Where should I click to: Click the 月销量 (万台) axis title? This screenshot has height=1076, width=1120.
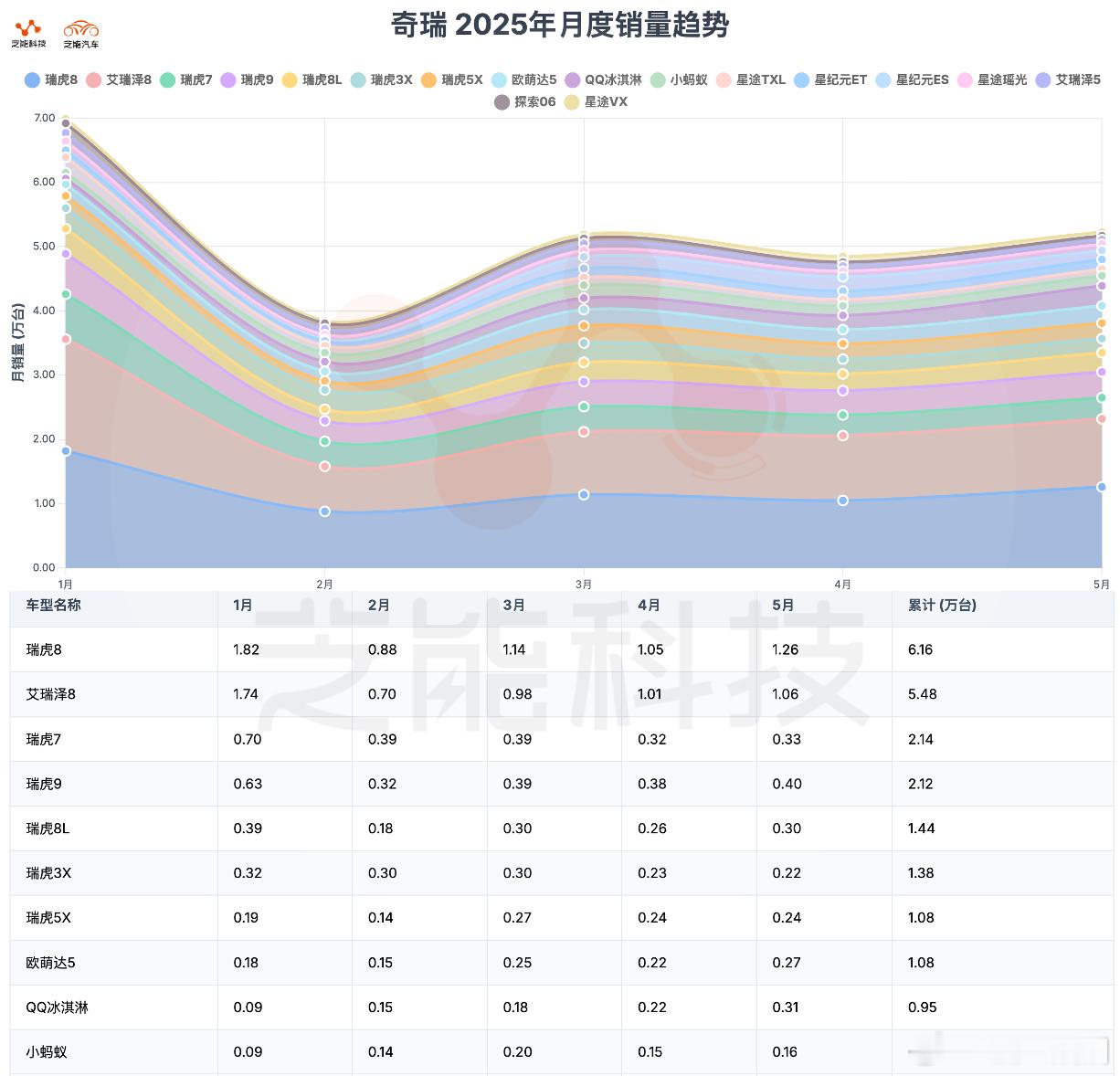(x=17, y=343)
